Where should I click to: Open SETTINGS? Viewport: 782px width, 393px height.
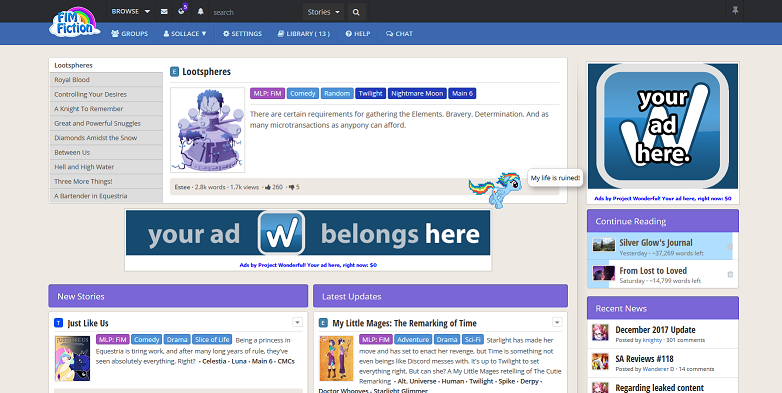[x=242, y=33]
